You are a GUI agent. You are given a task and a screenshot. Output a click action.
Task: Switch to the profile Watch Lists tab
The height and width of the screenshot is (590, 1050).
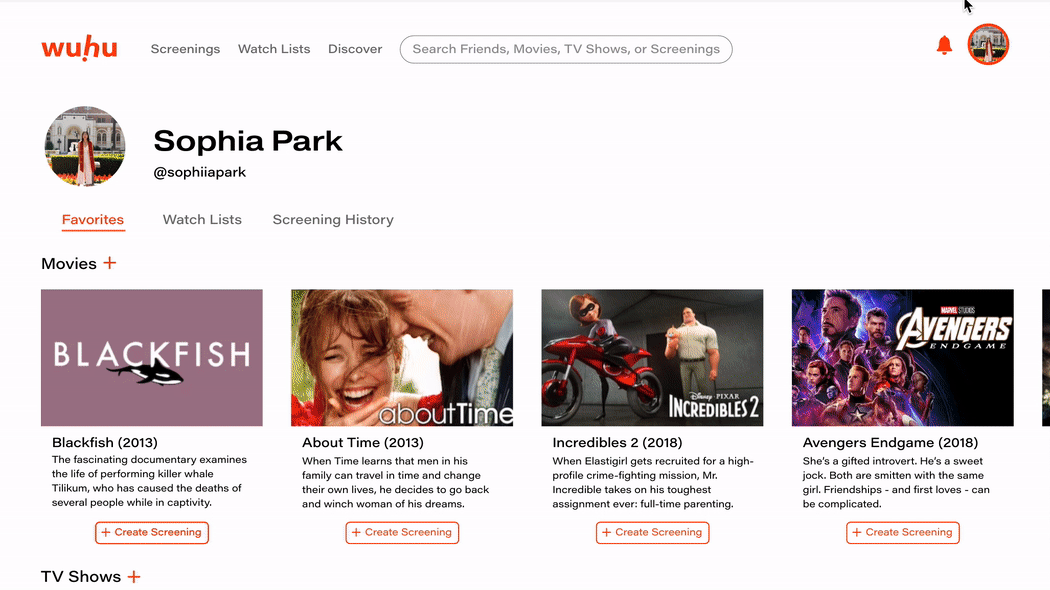202,220
